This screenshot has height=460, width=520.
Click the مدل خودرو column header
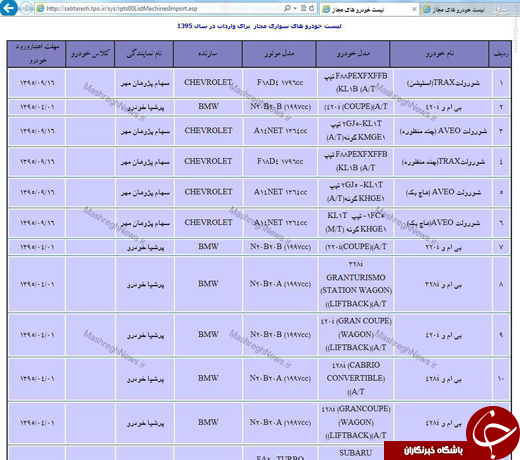pyautogui.click(x=353, y=54)
